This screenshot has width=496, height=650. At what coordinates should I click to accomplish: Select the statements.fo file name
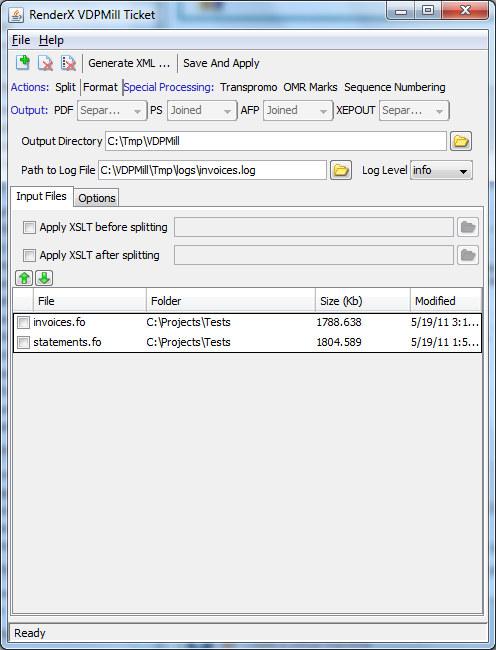[67, 342]
